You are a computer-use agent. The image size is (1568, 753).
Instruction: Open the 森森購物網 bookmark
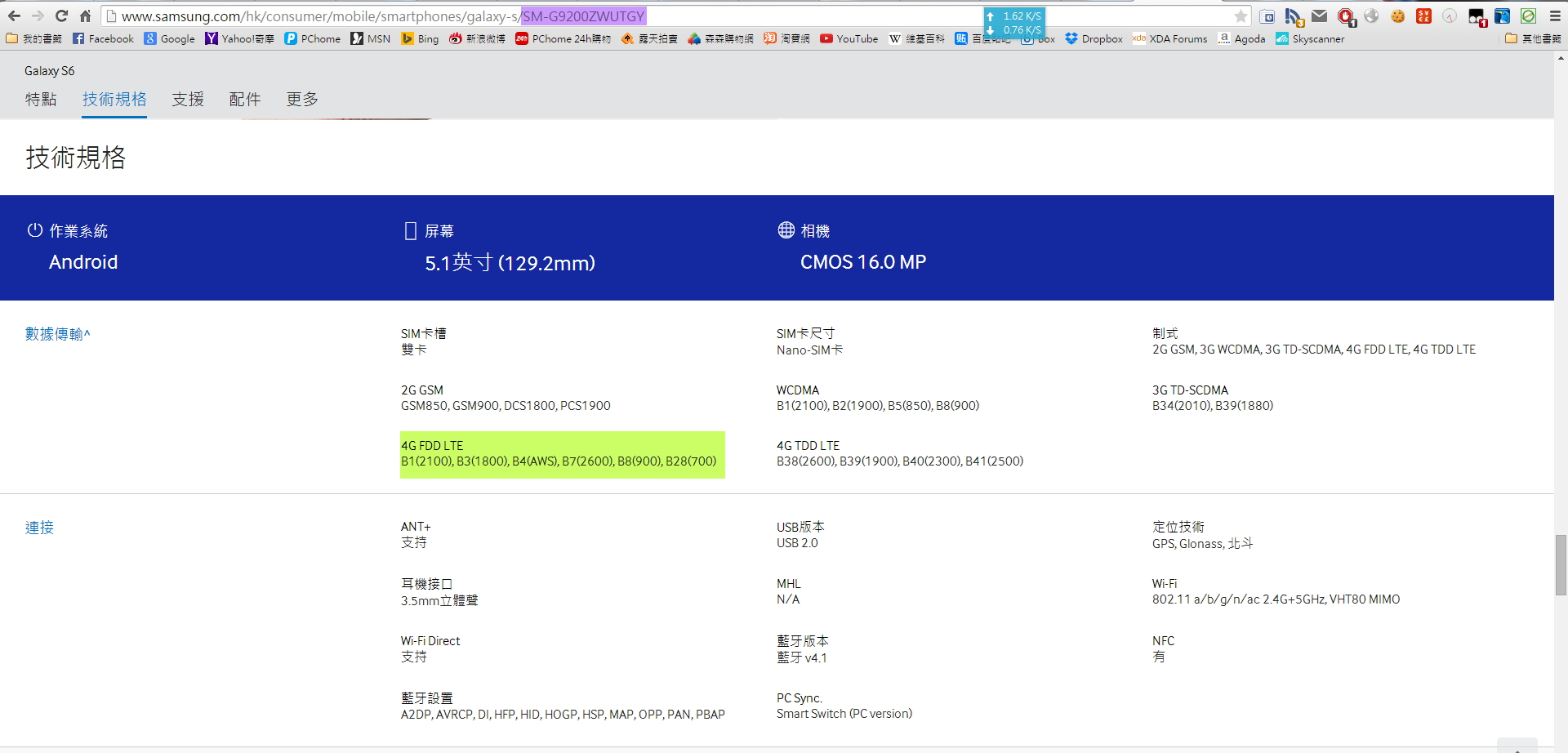click(x=720, y=38)
